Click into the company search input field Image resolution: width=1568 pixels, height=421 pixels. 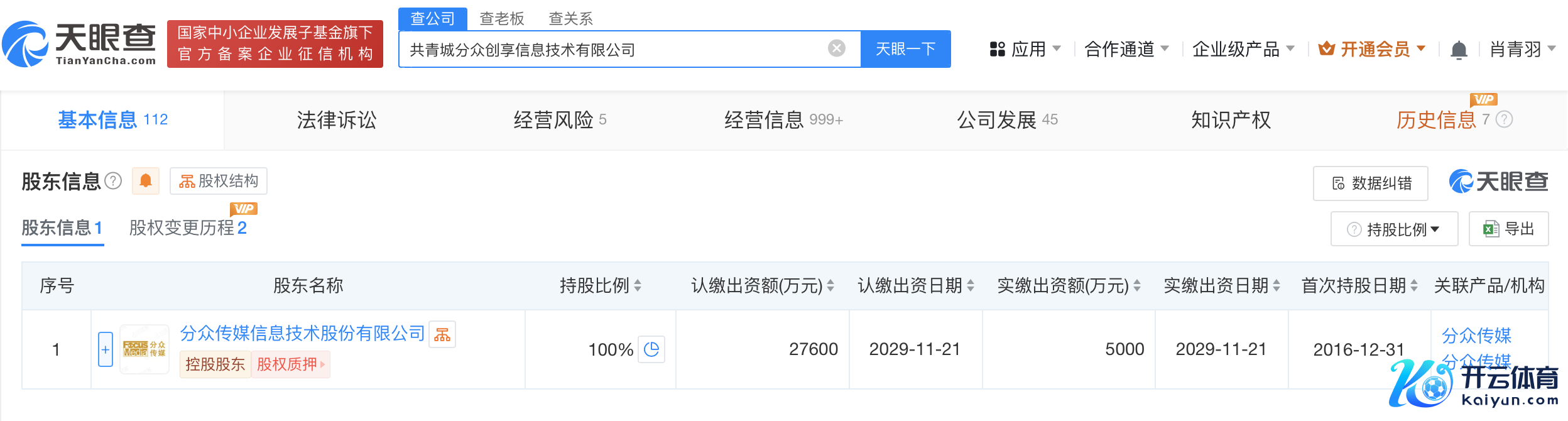(x=616, y=49)
